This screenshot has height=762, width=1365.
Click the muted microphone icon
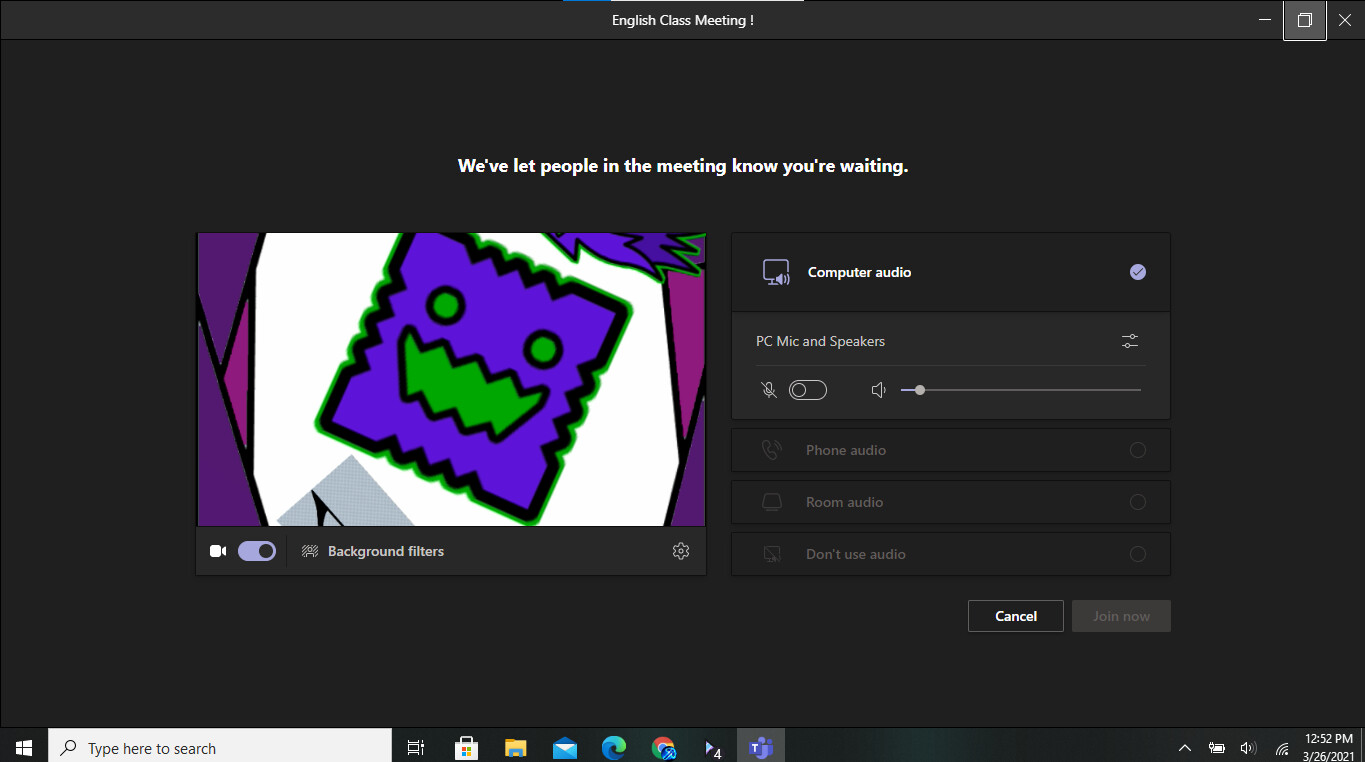pos(769,390)
